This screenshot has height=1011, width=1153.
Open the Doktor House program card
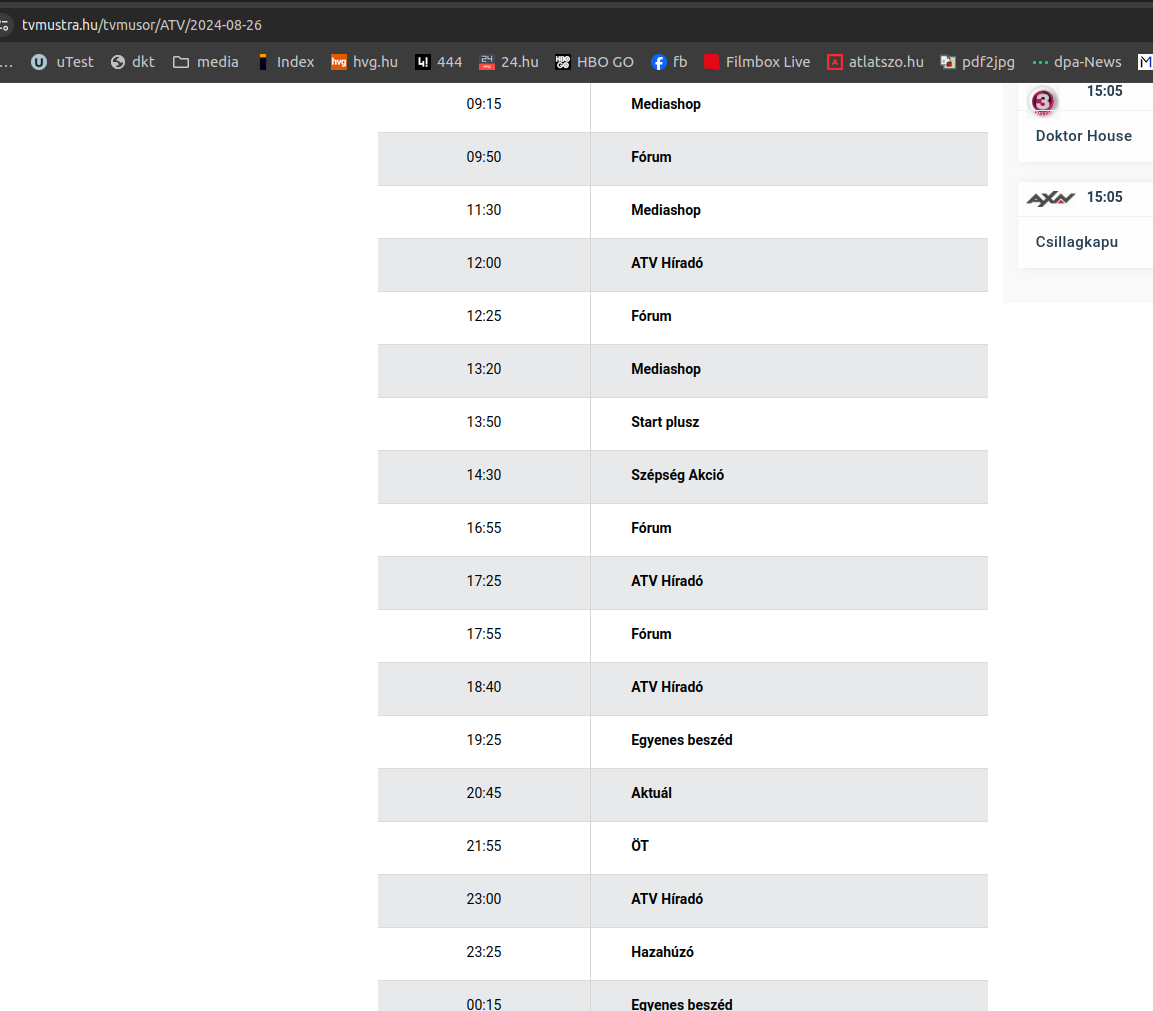1083,136
